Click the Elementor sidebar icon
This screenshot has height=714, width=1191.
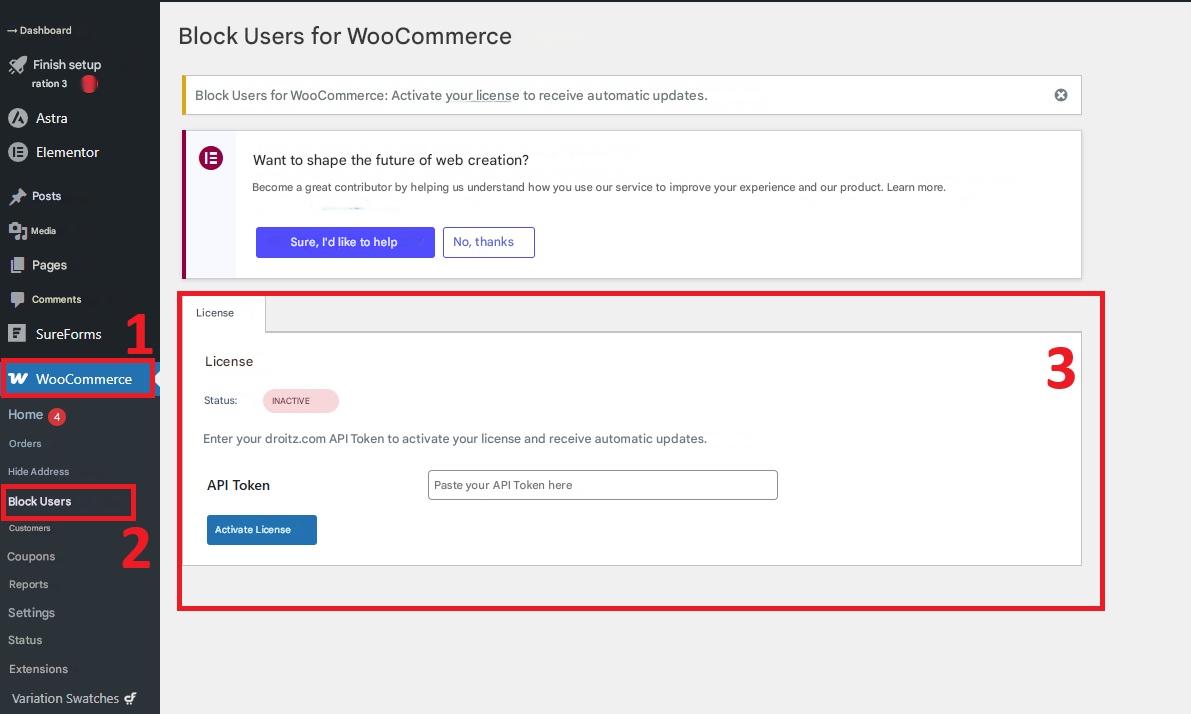(x=17, y=152)
